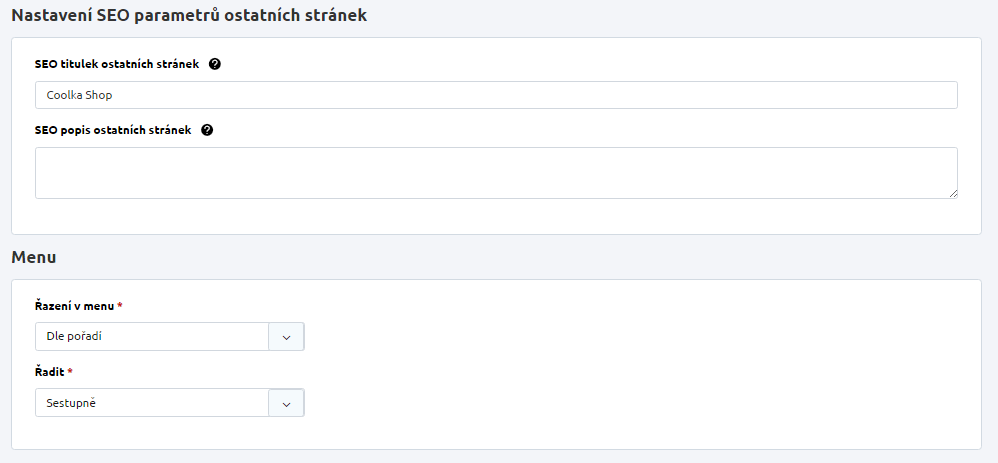
Task: Focus the SEO titulek ostatních stránek input
Action: [496, 95]
